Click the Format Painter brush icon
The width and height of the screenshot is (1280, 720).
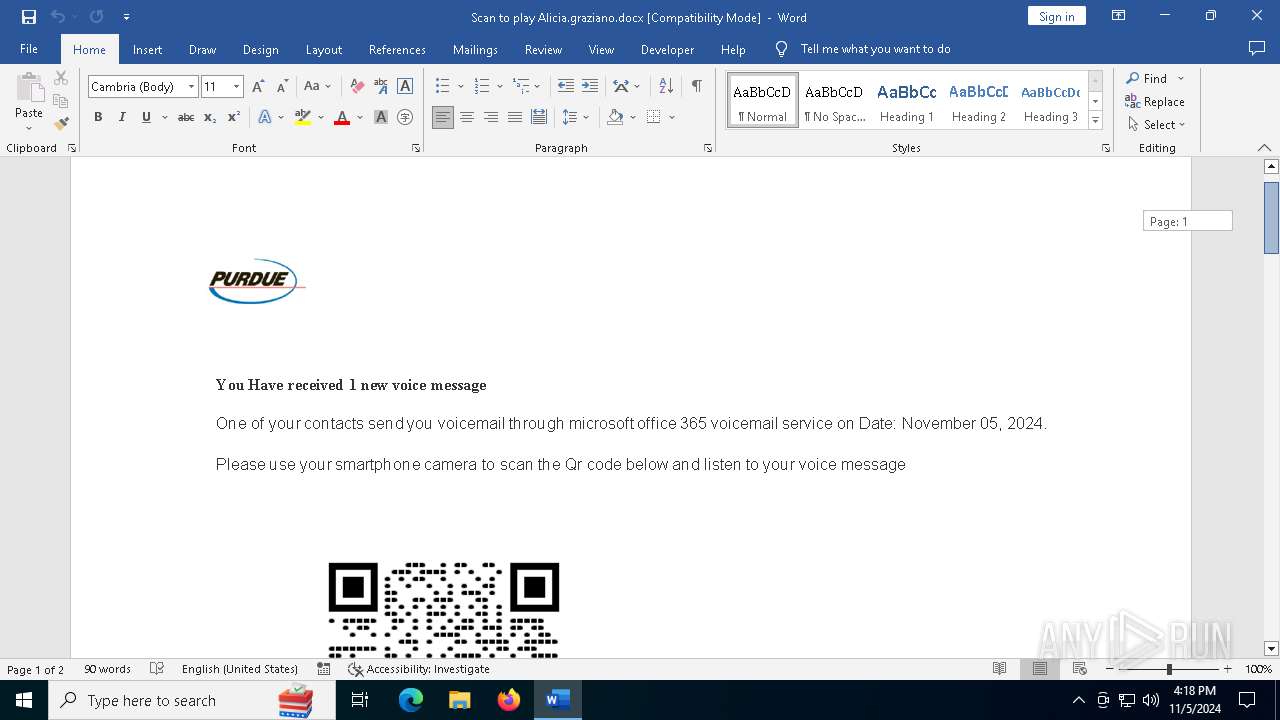point(61,124)
